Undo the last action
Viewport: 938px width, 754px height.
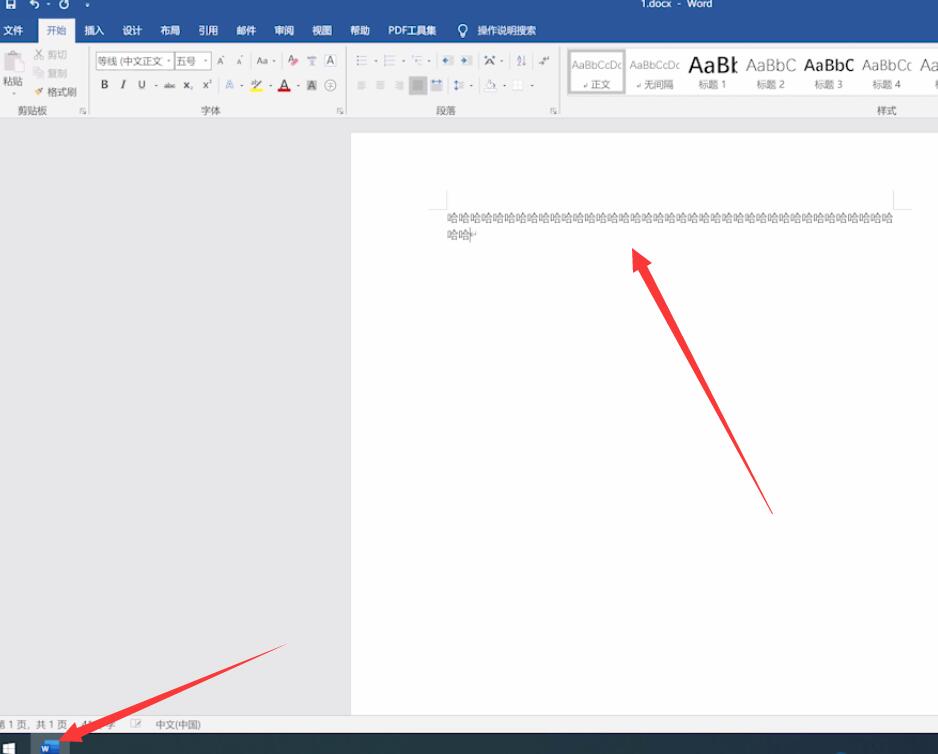pos(35,4)
